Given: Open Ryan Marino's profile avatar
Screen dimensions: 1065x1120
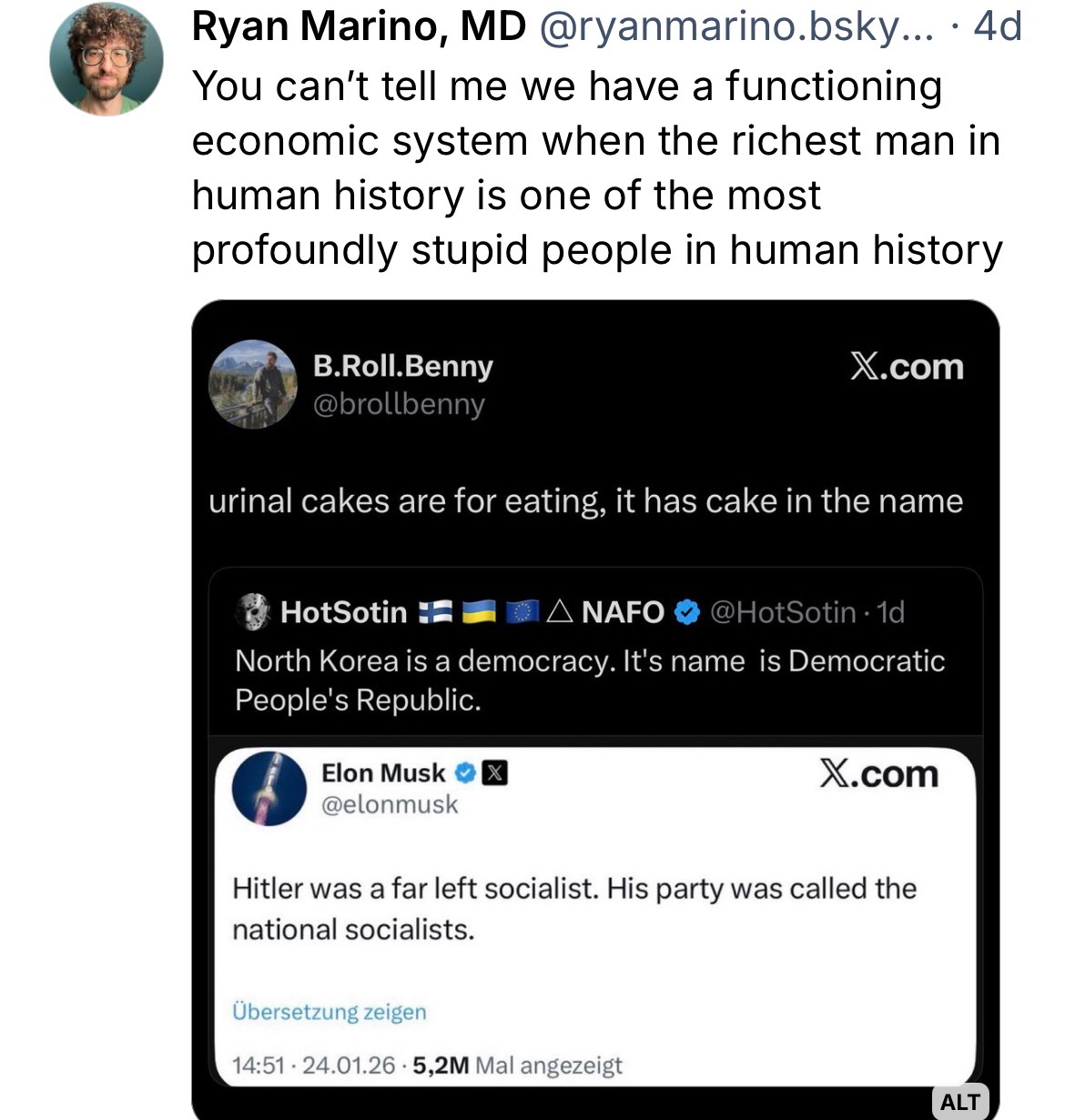Looking at the screenshot, I should pos(106,60).
